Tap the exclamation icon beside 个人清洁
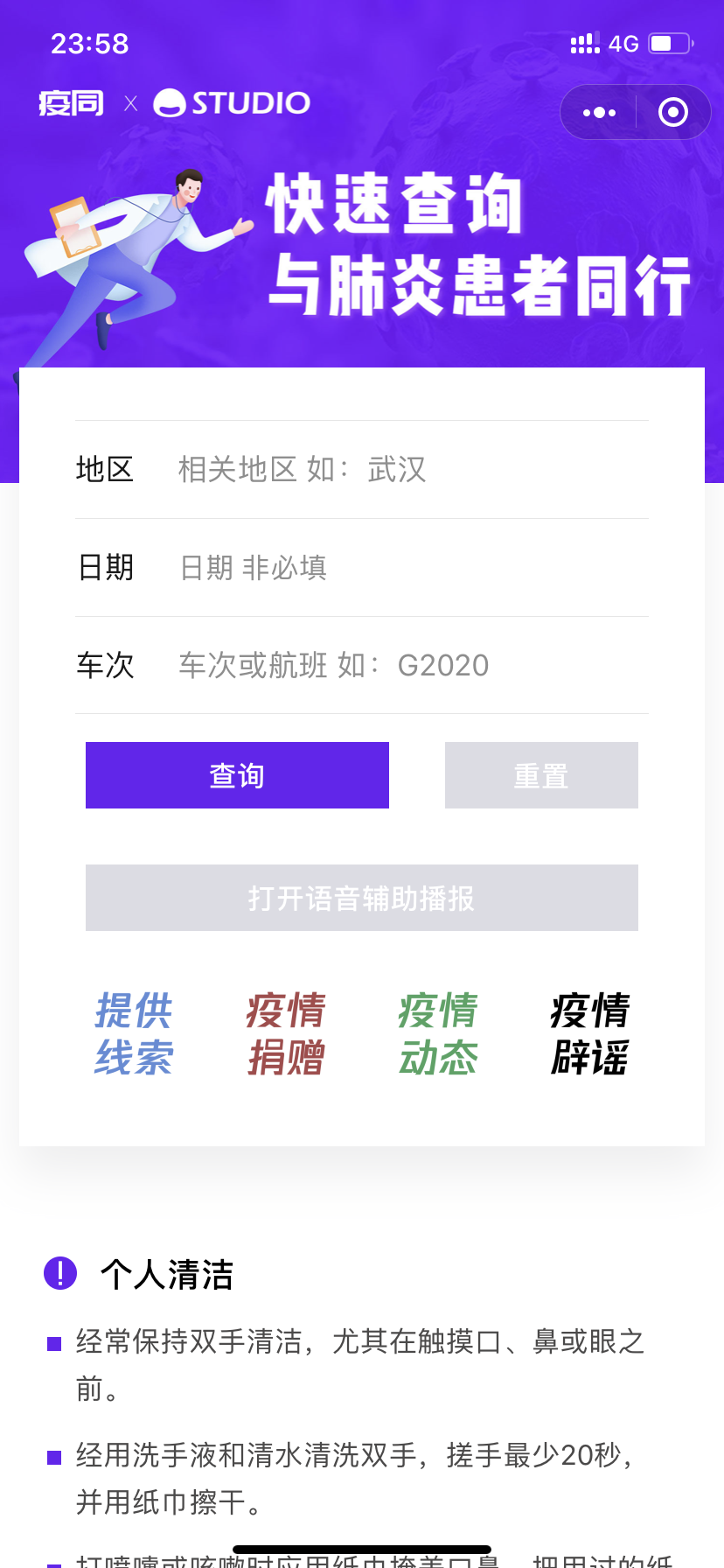724x1568 pixels. [60, 1273]
